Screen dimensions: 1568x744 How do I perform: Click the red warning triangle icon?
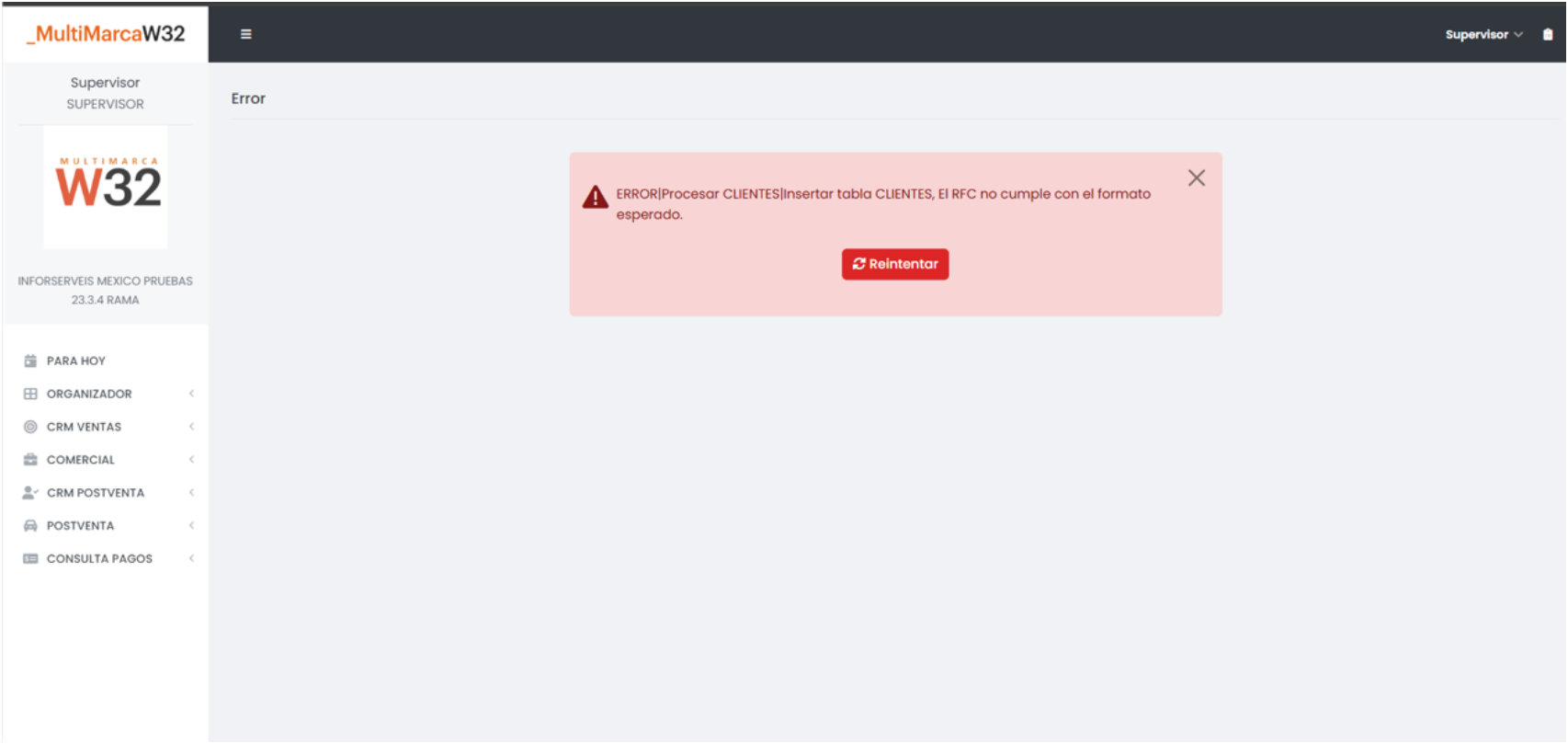595,197
